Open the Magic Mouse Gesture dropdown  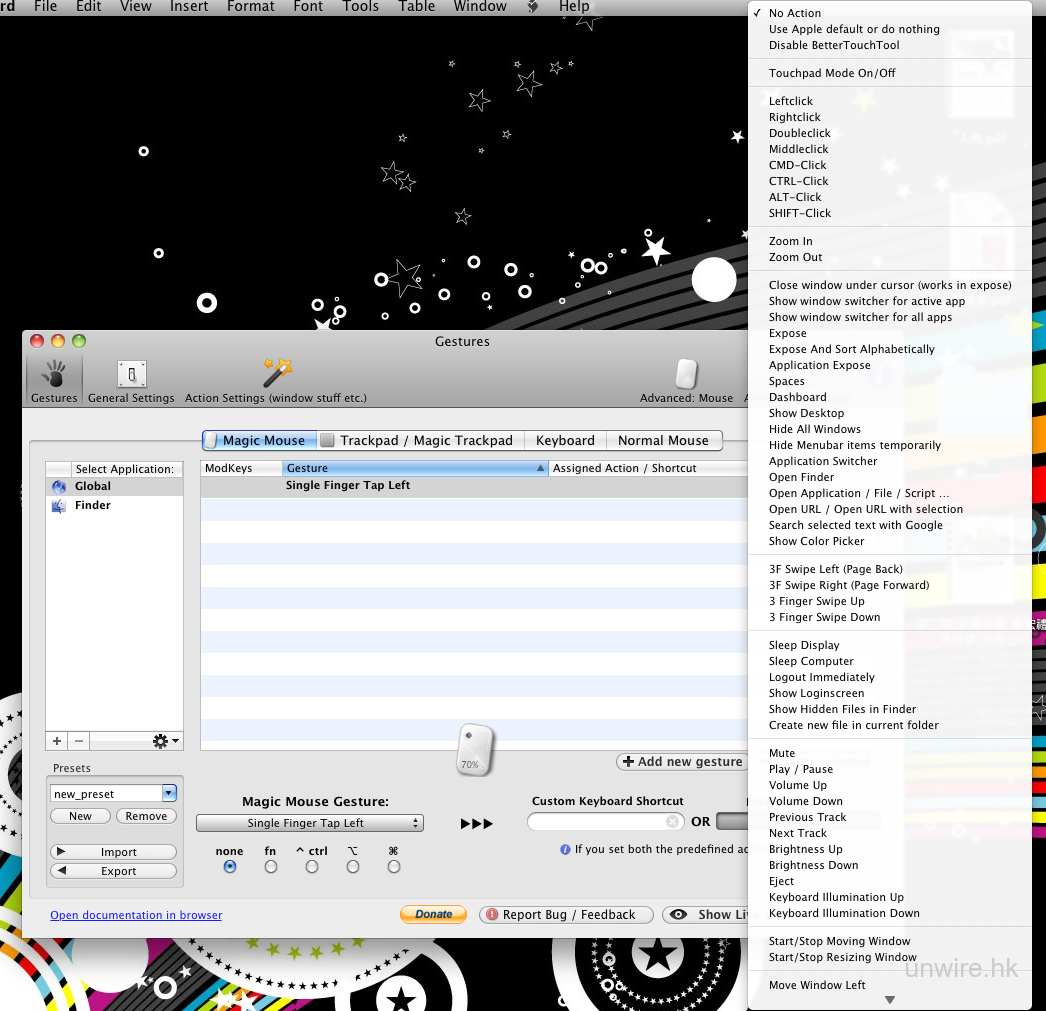tap(310, 823)
